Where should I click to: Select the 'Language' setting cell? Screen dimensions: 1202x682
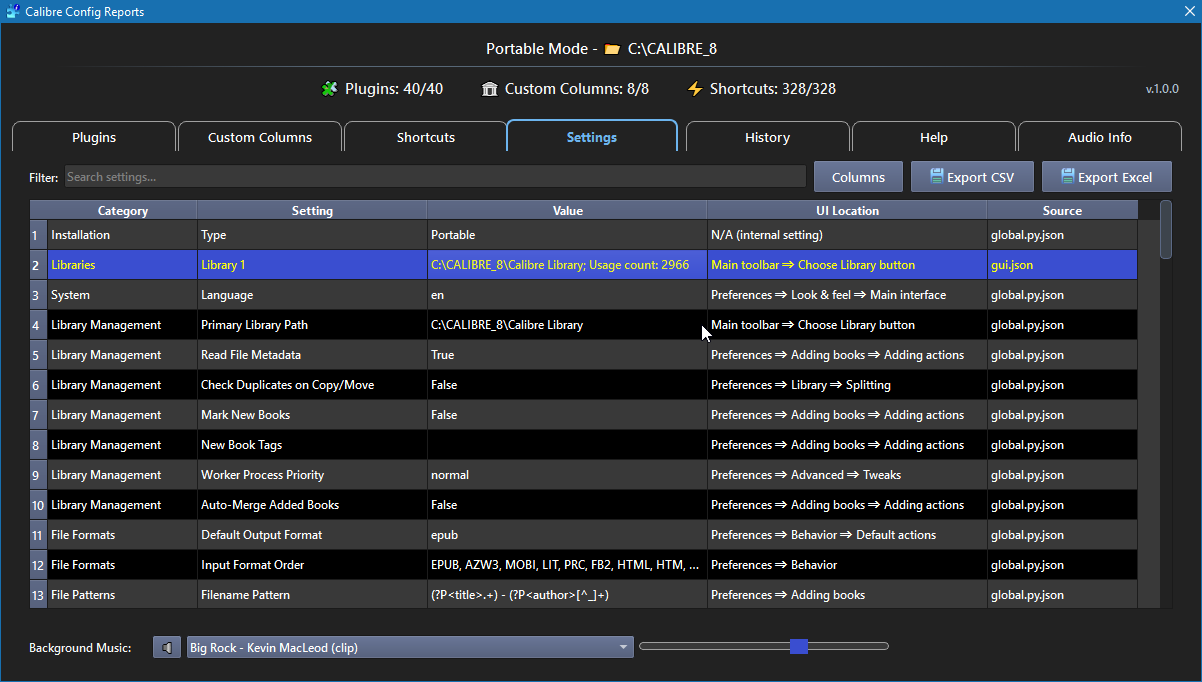point(312,295)
